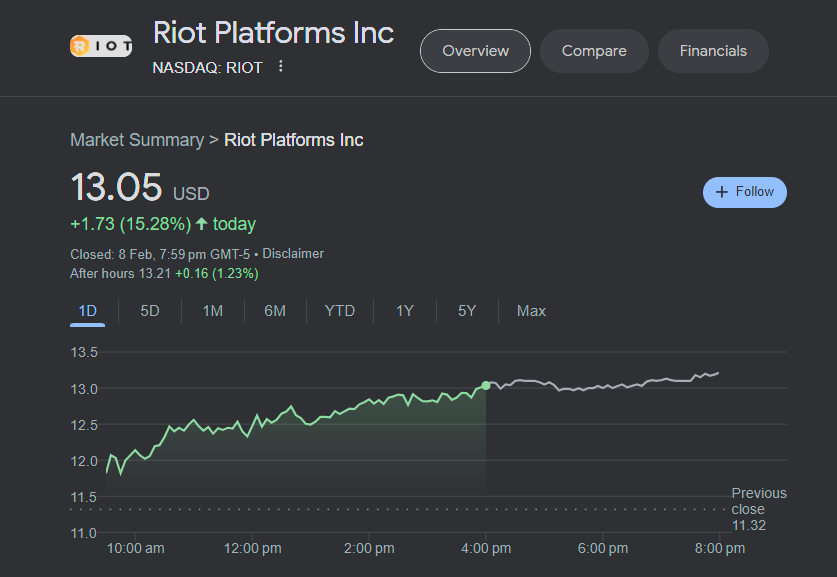837x577 pixels.
Task: Open the three-dot more options menu
Action: (x=281, y=67)
